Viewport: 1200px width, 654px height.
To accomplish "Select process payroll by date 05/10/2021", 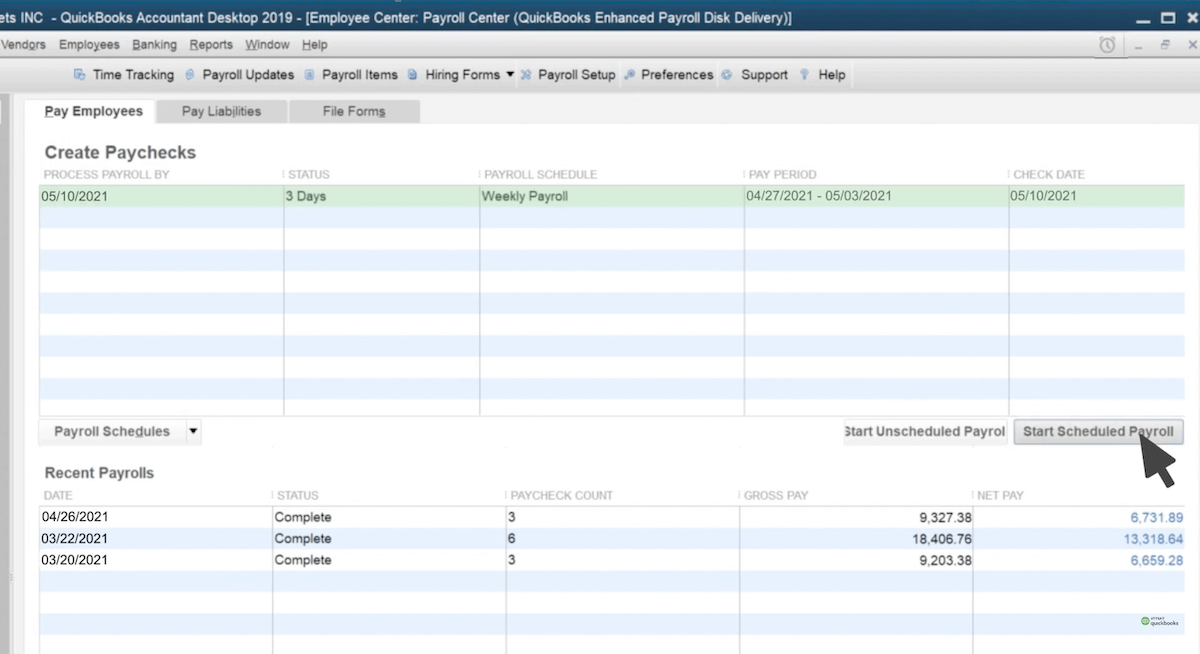I will tap(162, 196).
